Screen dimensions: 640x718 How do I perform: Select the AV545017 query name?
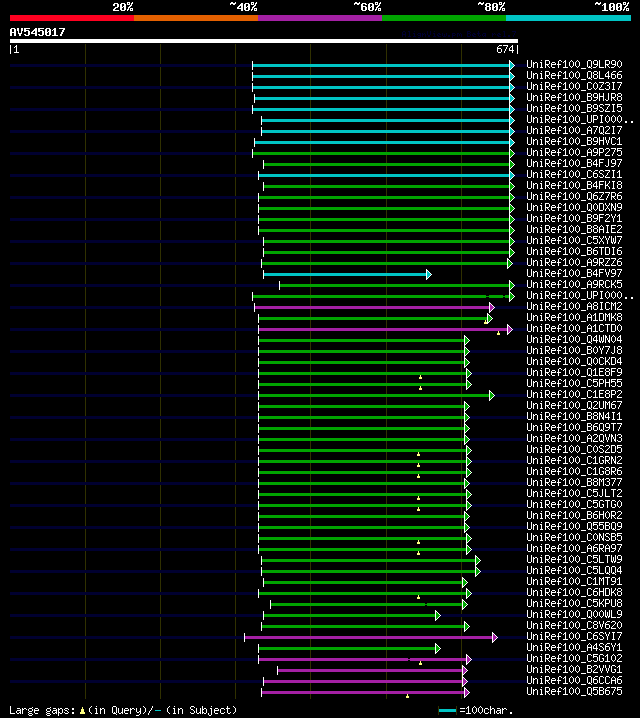click(x=38, y=32)
